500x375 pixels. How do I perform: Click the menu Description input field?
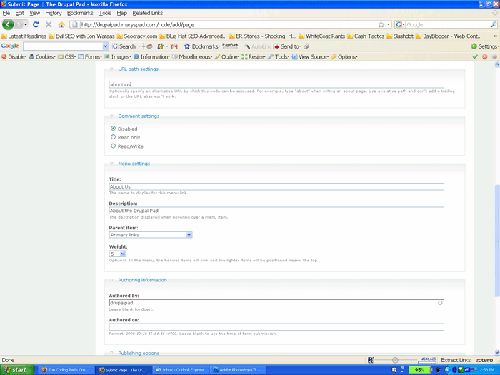[x=276, y=211]
